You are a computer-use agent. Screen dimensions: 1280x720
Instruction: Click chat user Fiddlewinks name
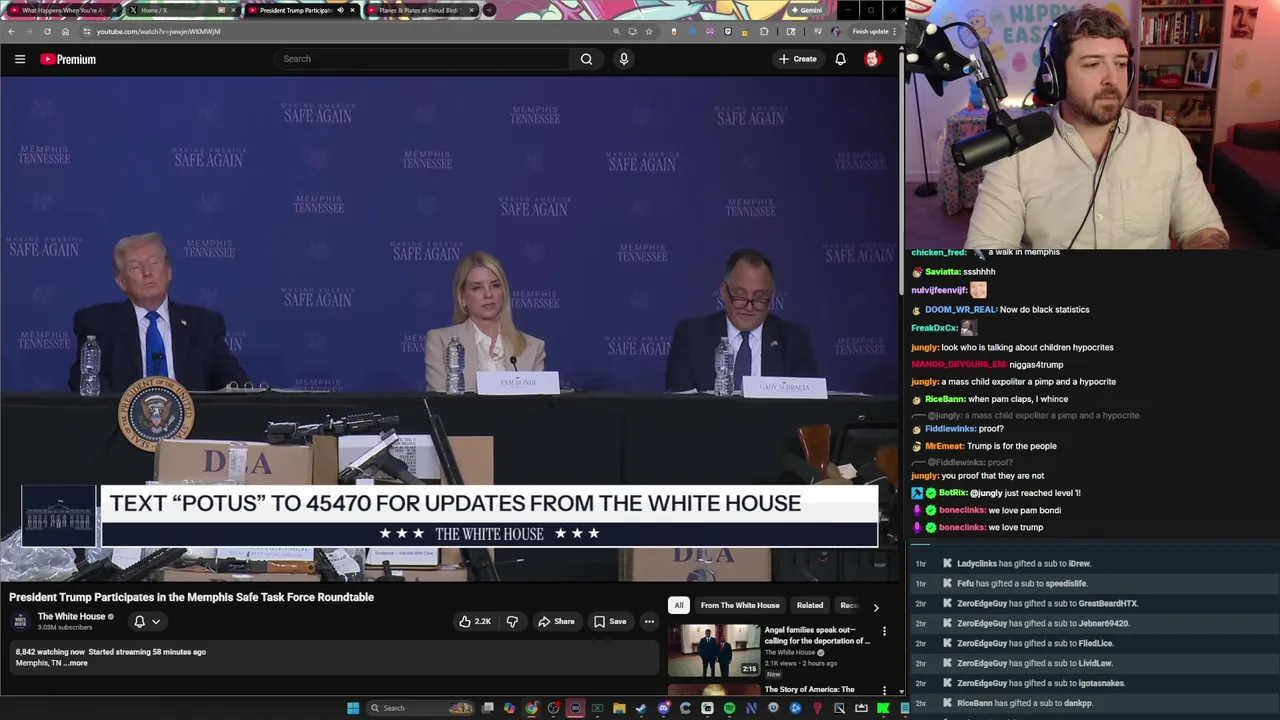[x=949, y=429]
